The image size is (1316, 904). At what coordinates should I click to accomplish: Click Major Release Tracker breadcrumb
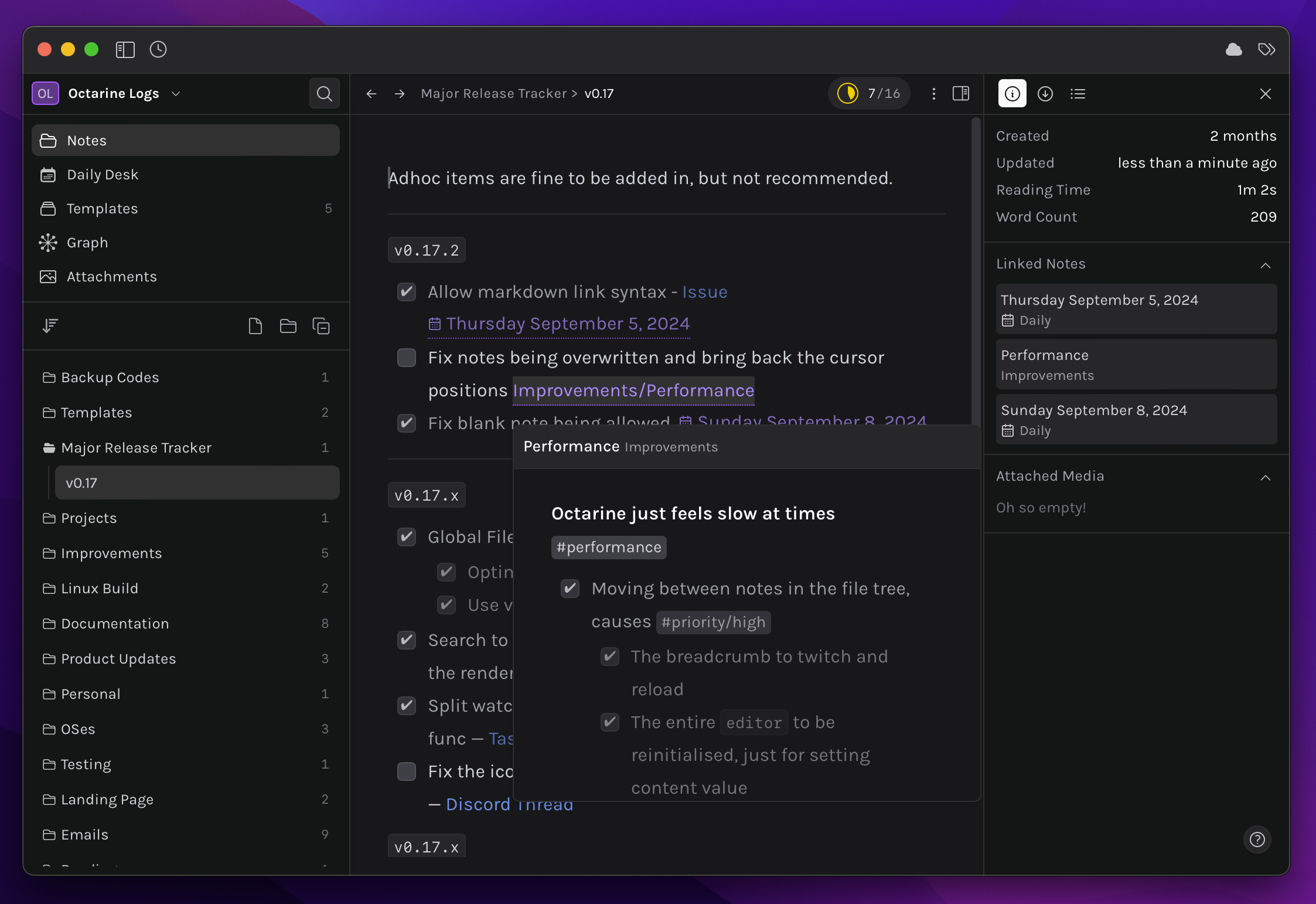tap(494, 94)
